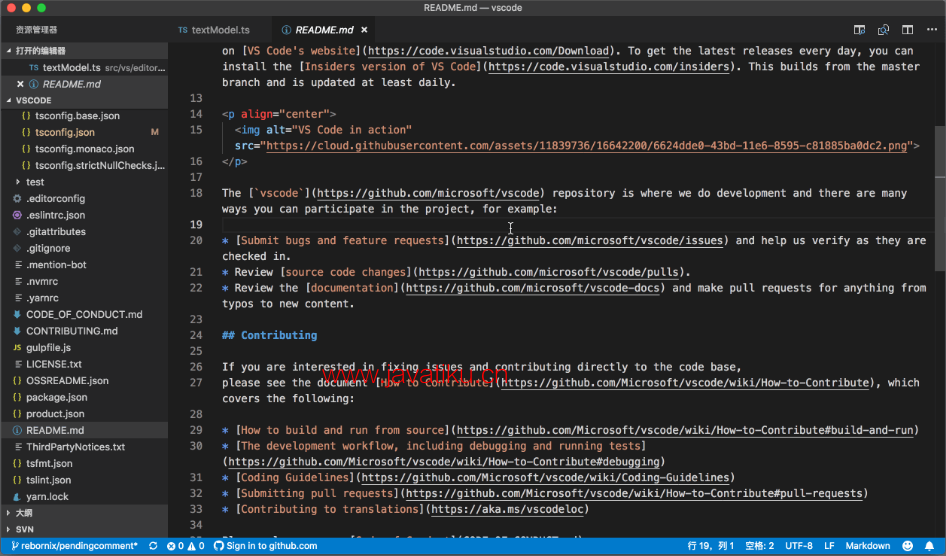Open .nvmrc file
This screenshot has height=556, width=946.
(x=84, y=281)
